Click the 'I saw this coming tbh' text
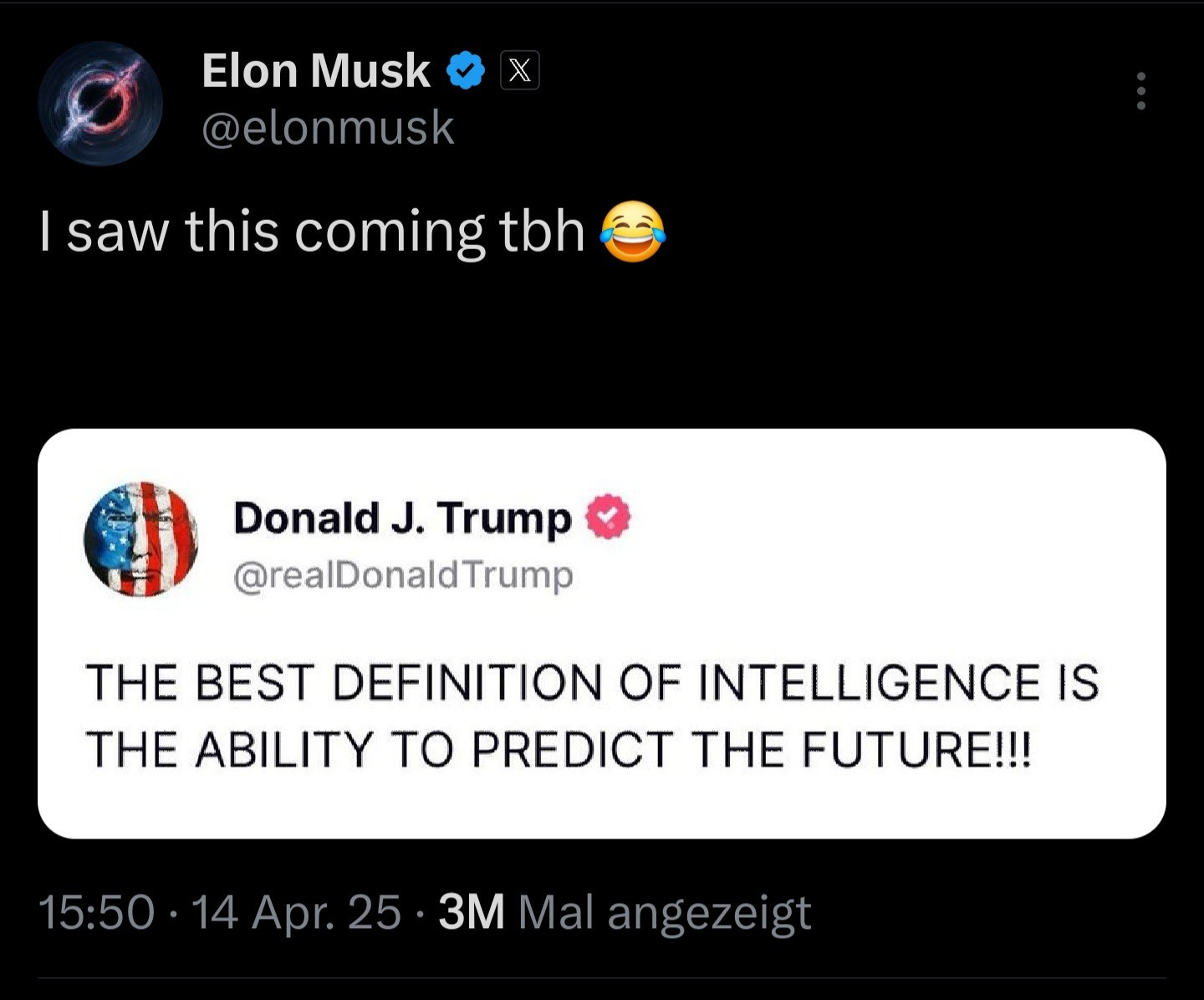Image resolution: width=1204 pixels, height=1000 pixels. tap(312, 232)
